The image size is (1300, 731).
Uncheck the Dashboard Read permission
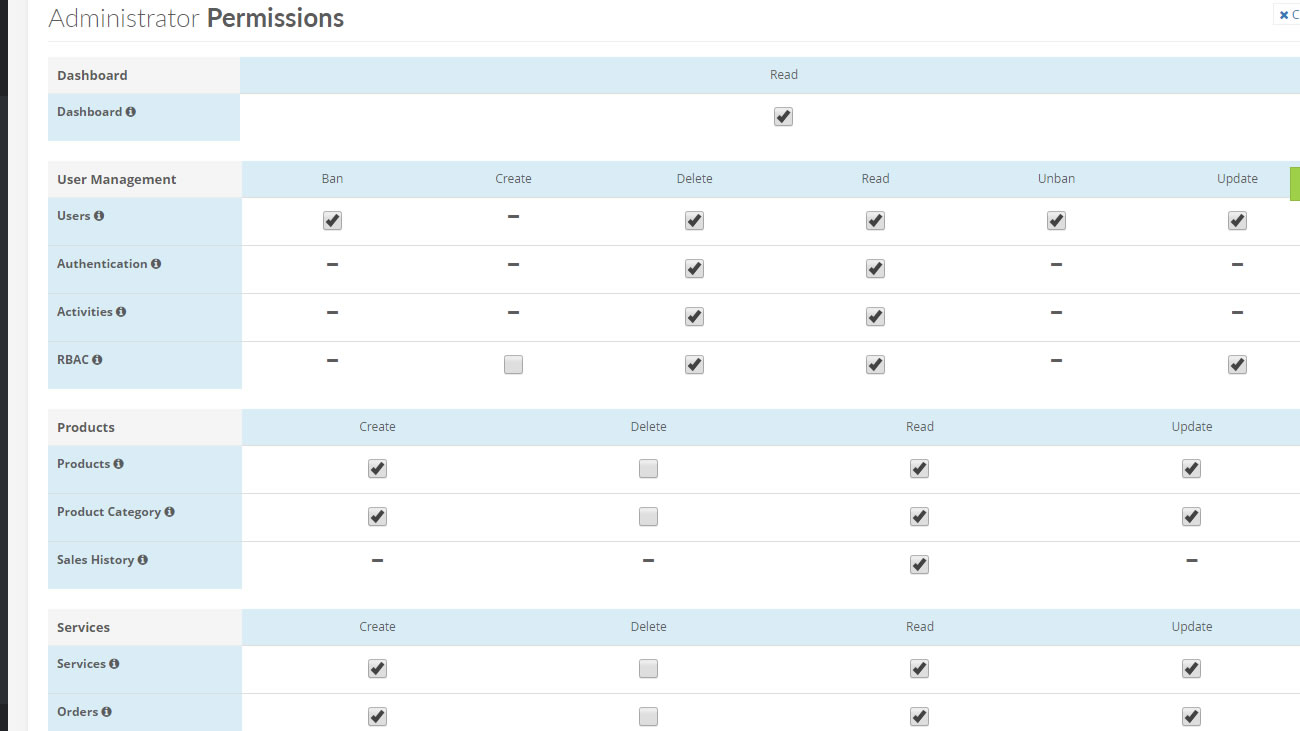[x=783, y=117]
